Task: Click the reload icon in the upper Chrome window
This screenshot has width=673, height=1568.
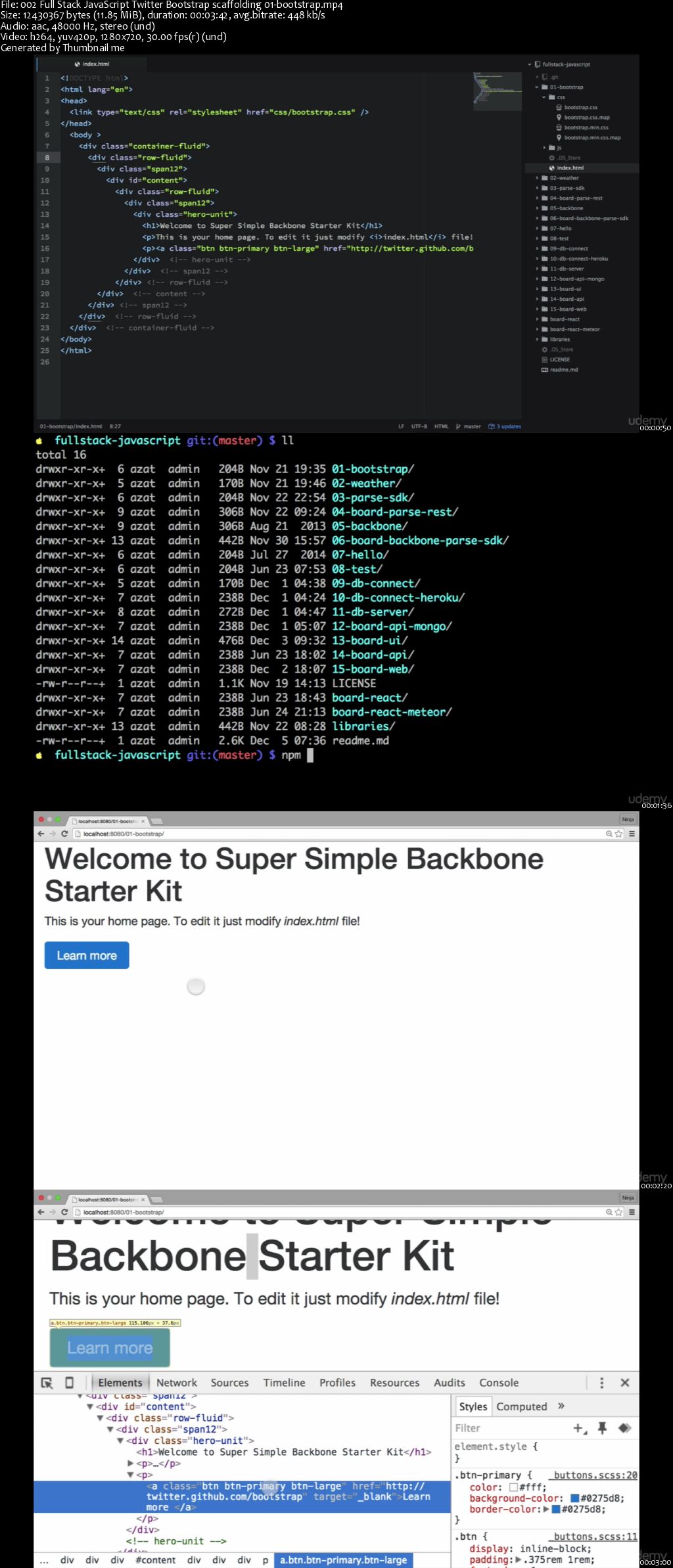Action: click(64, 834)
